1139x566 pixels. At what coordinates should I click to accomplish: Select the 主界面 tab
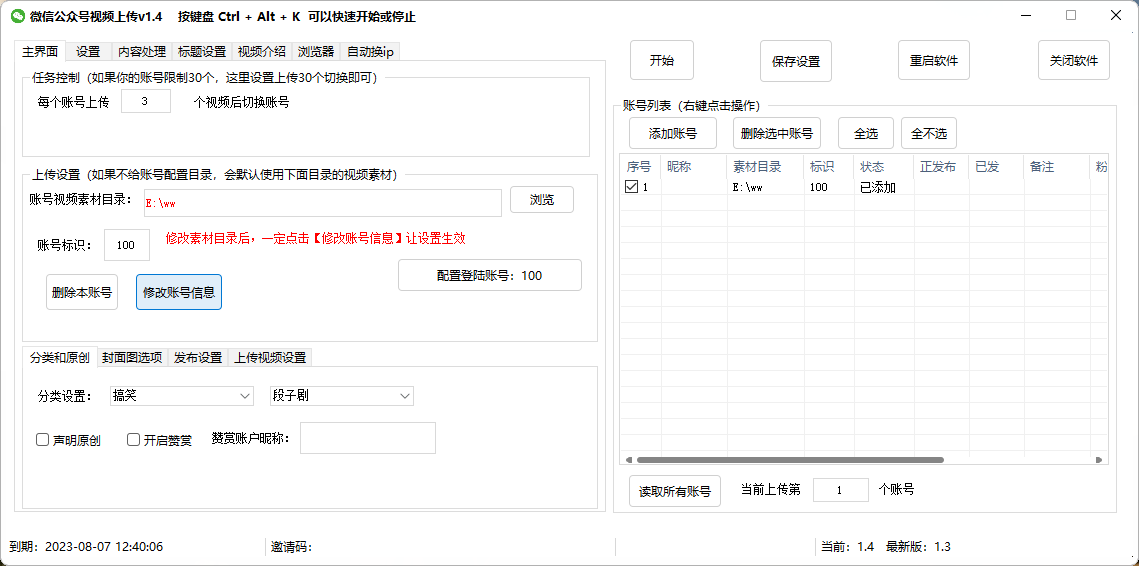click(x=40, y=51)
